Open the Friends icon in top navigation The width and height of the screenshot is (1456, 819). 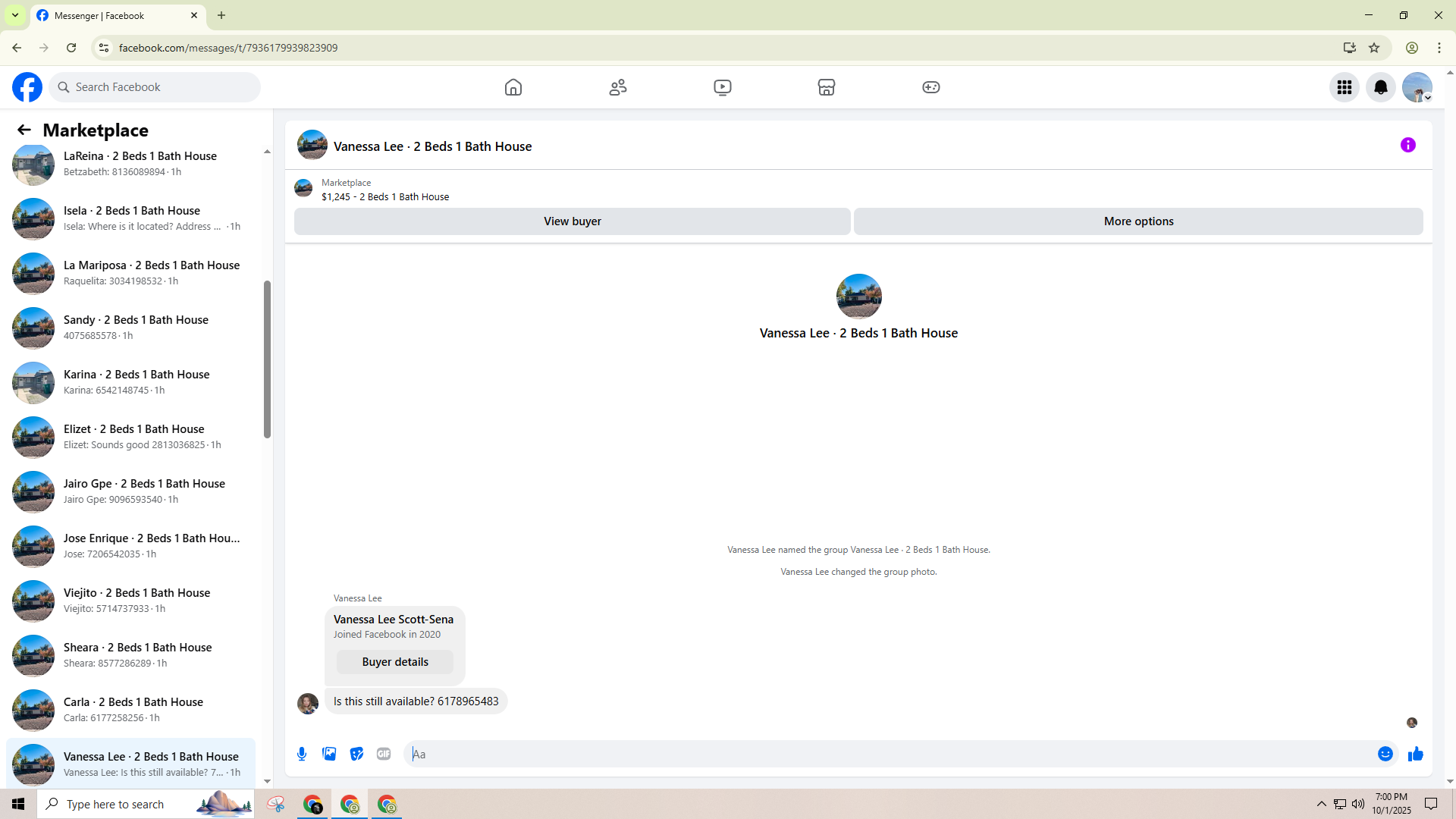point(618,87)
